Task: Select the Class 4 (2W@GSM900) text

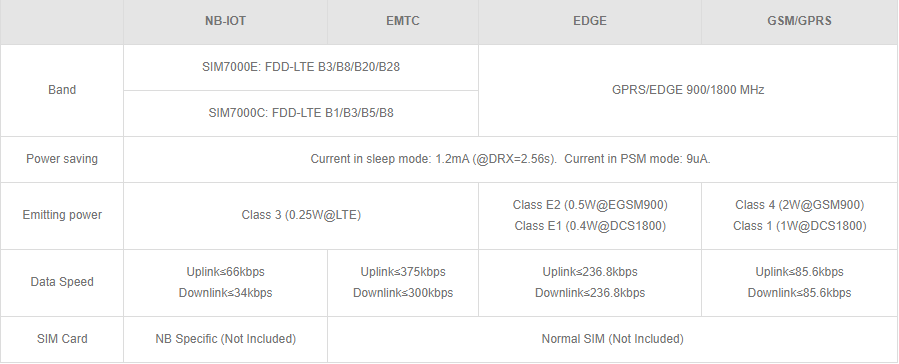Action: (799, 205)
